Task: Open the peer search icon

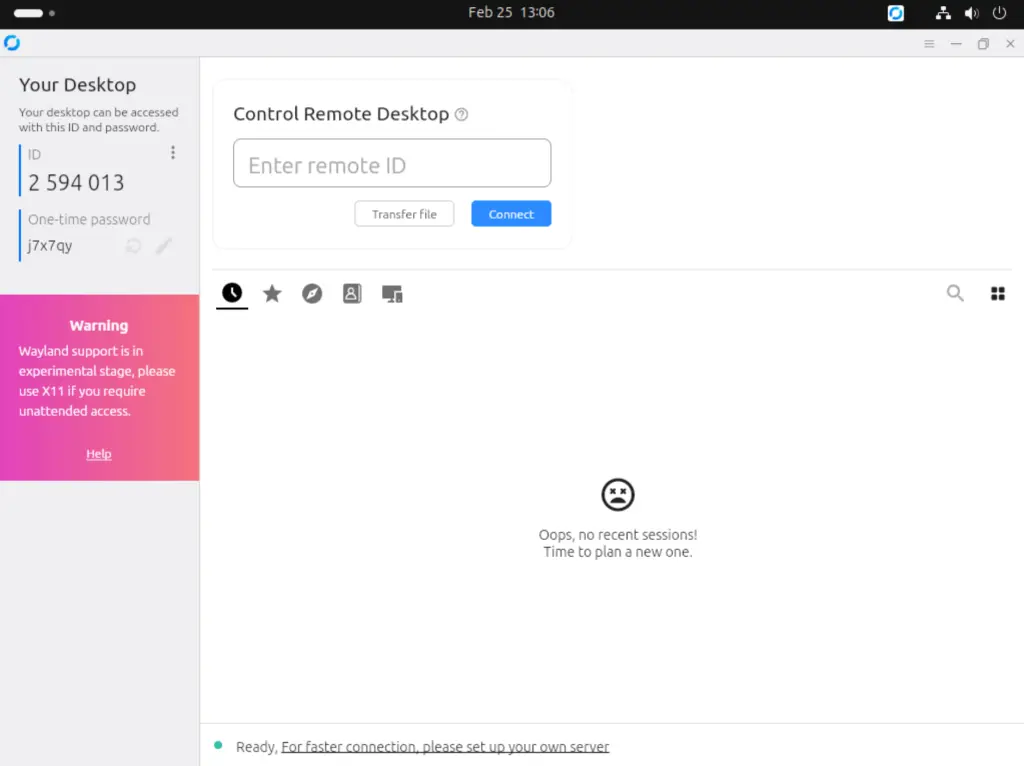Action: point(955,293)
